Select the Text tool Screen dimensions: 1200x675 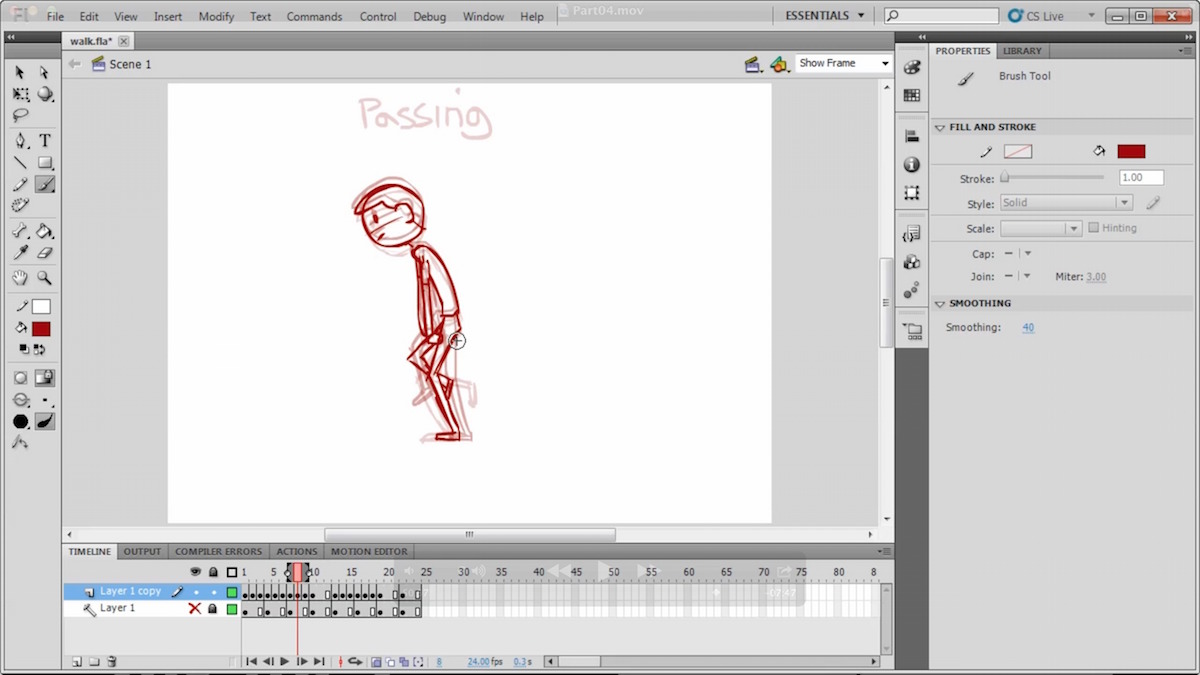pyautogui.click(x=45, y=141)
